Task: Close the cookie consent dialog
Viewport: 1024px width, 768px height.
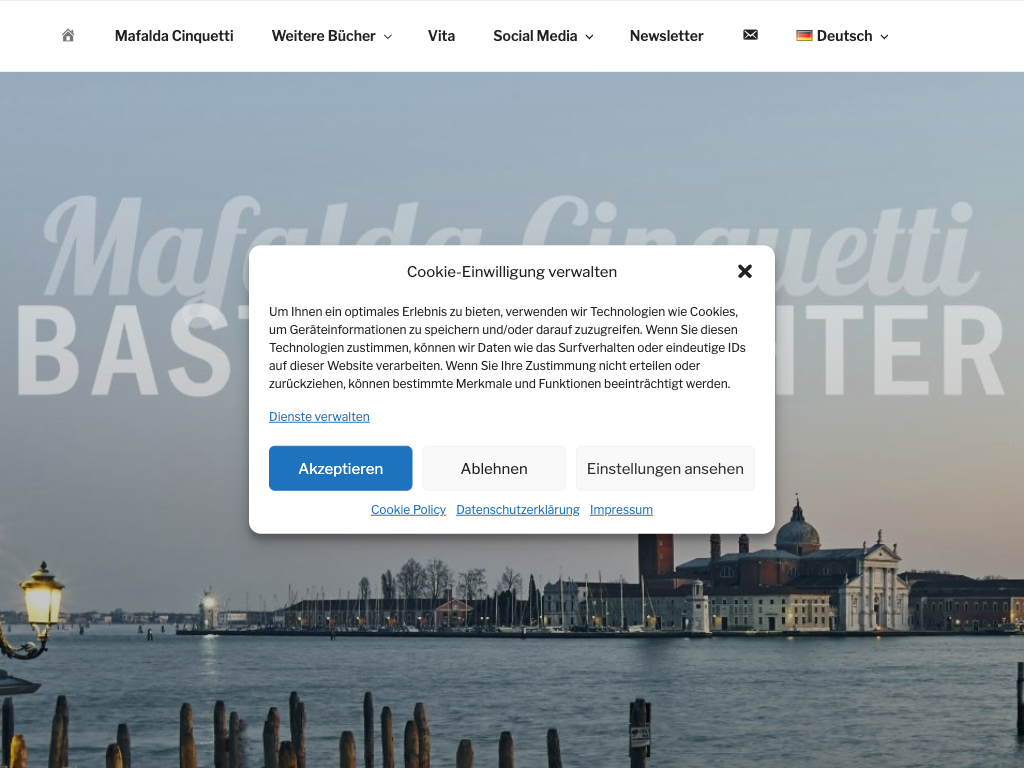Action: tap(744, 271)
